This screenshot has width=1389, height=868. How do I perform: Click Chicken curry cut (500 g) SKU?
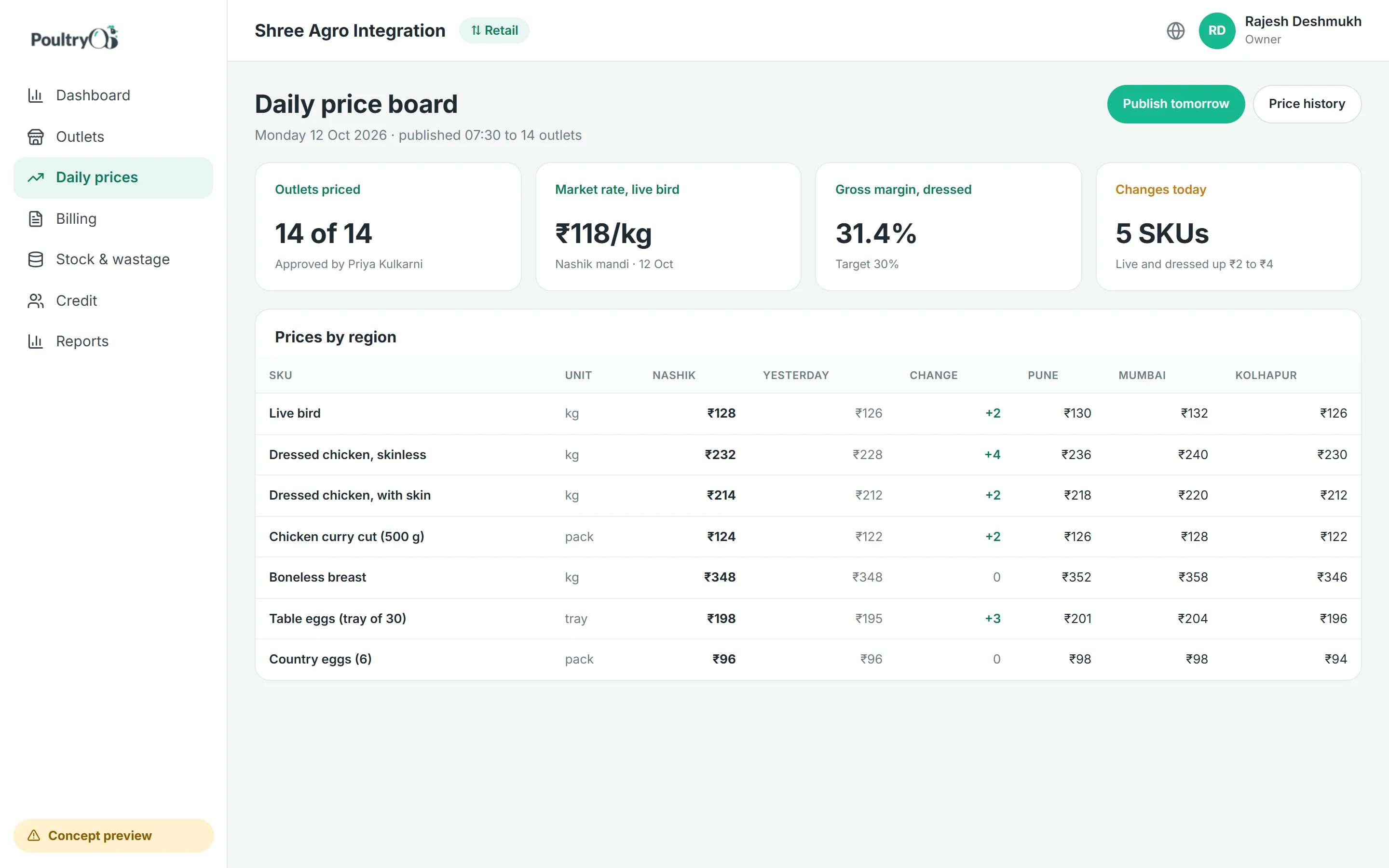pos(346,537)
